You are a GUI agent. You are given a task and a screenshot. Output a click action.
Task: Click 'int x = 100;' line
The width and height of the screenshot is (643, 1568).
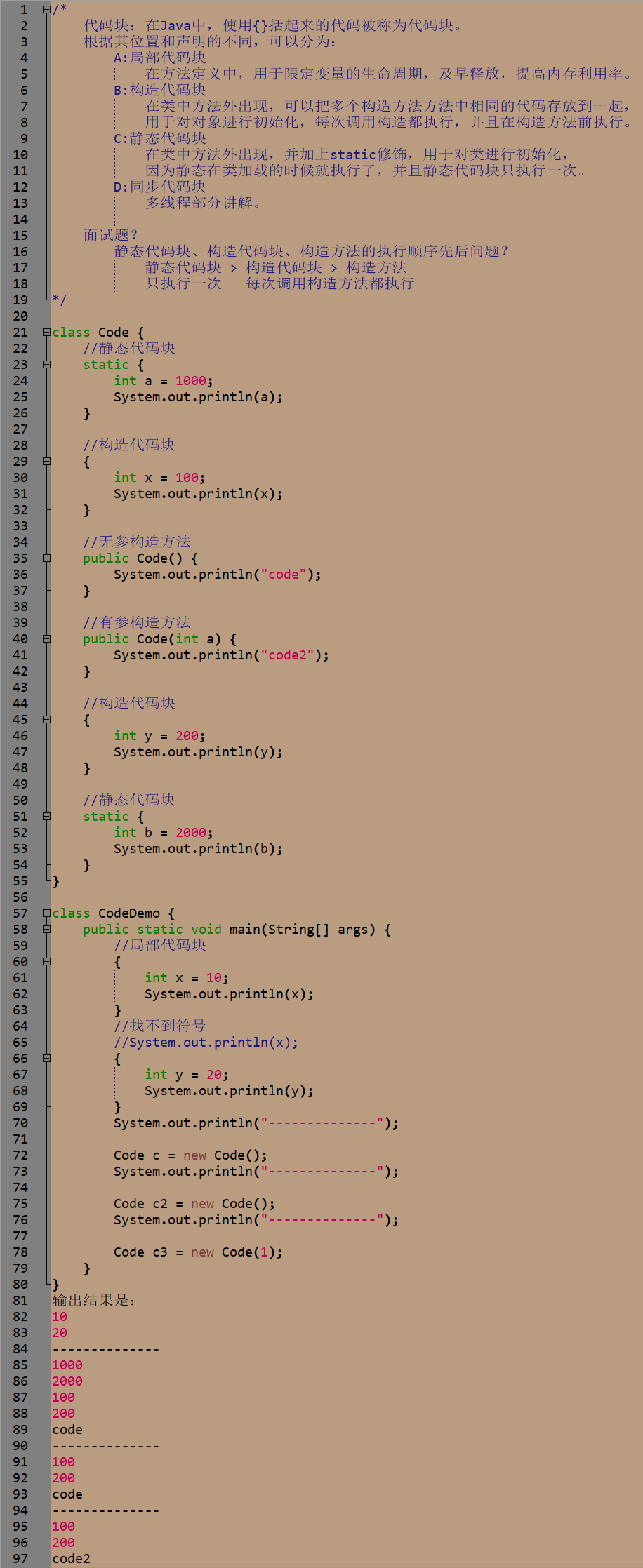(159, 478)
